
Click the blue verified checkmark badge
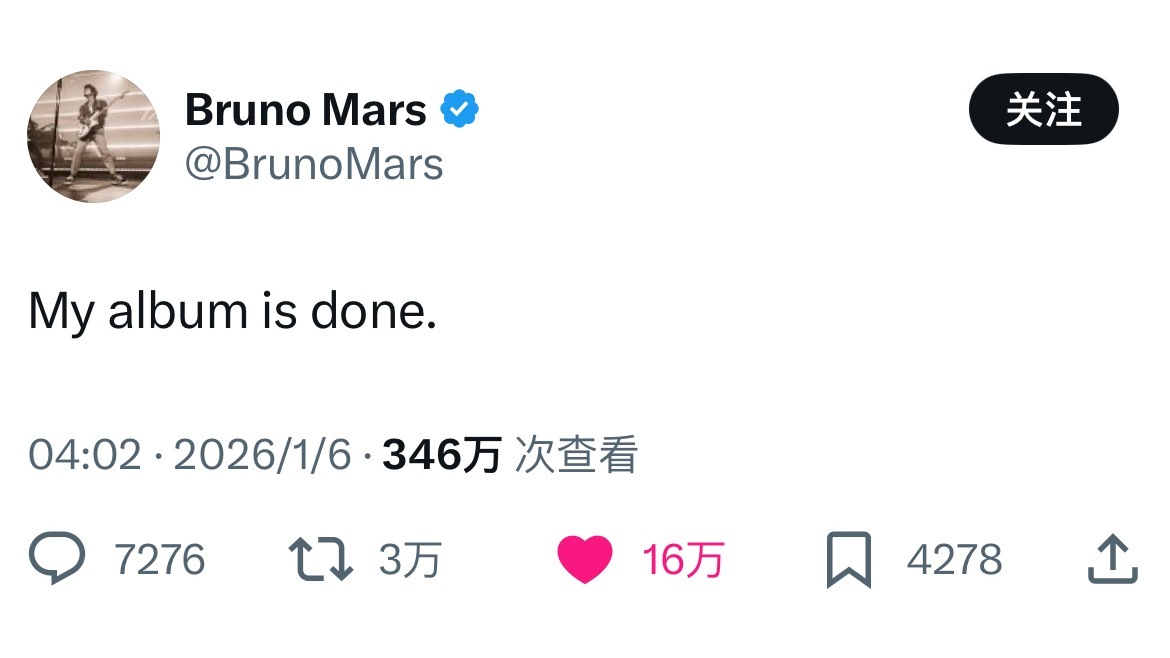[x=460, y=109]
